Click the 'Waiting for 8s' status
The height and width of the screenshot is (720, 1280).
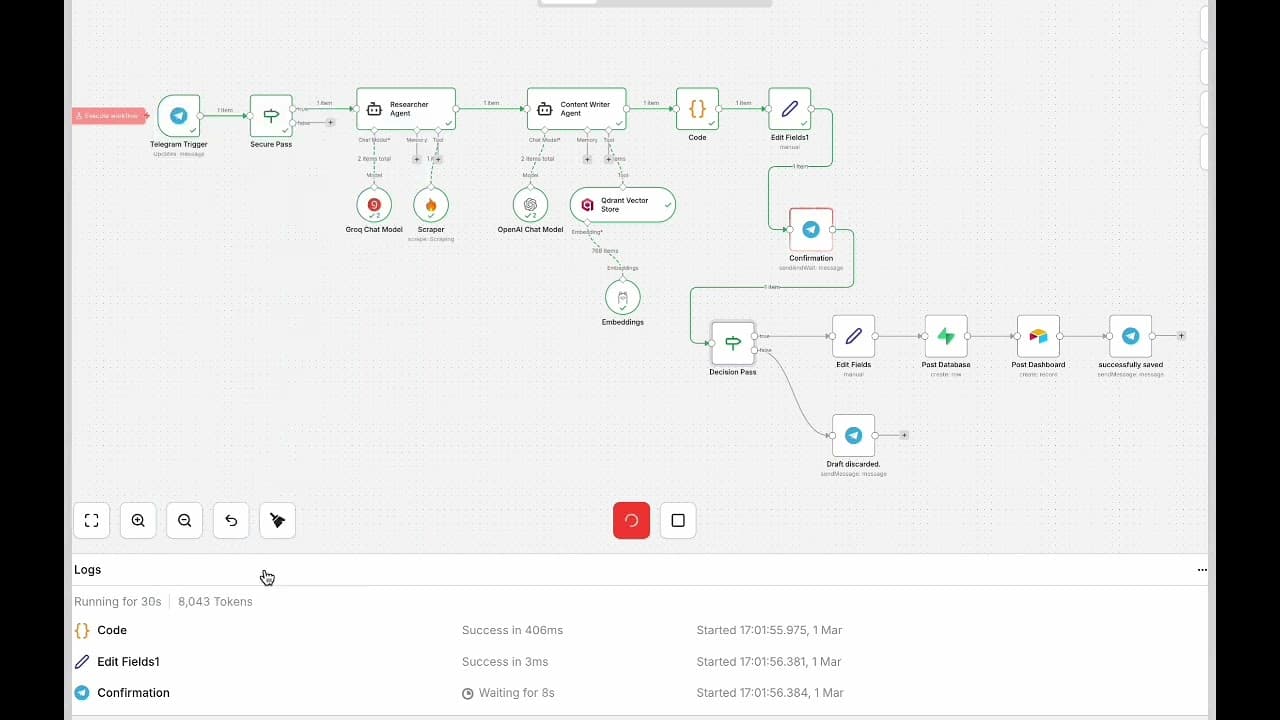pyautogui.click(x=508, y=693)
